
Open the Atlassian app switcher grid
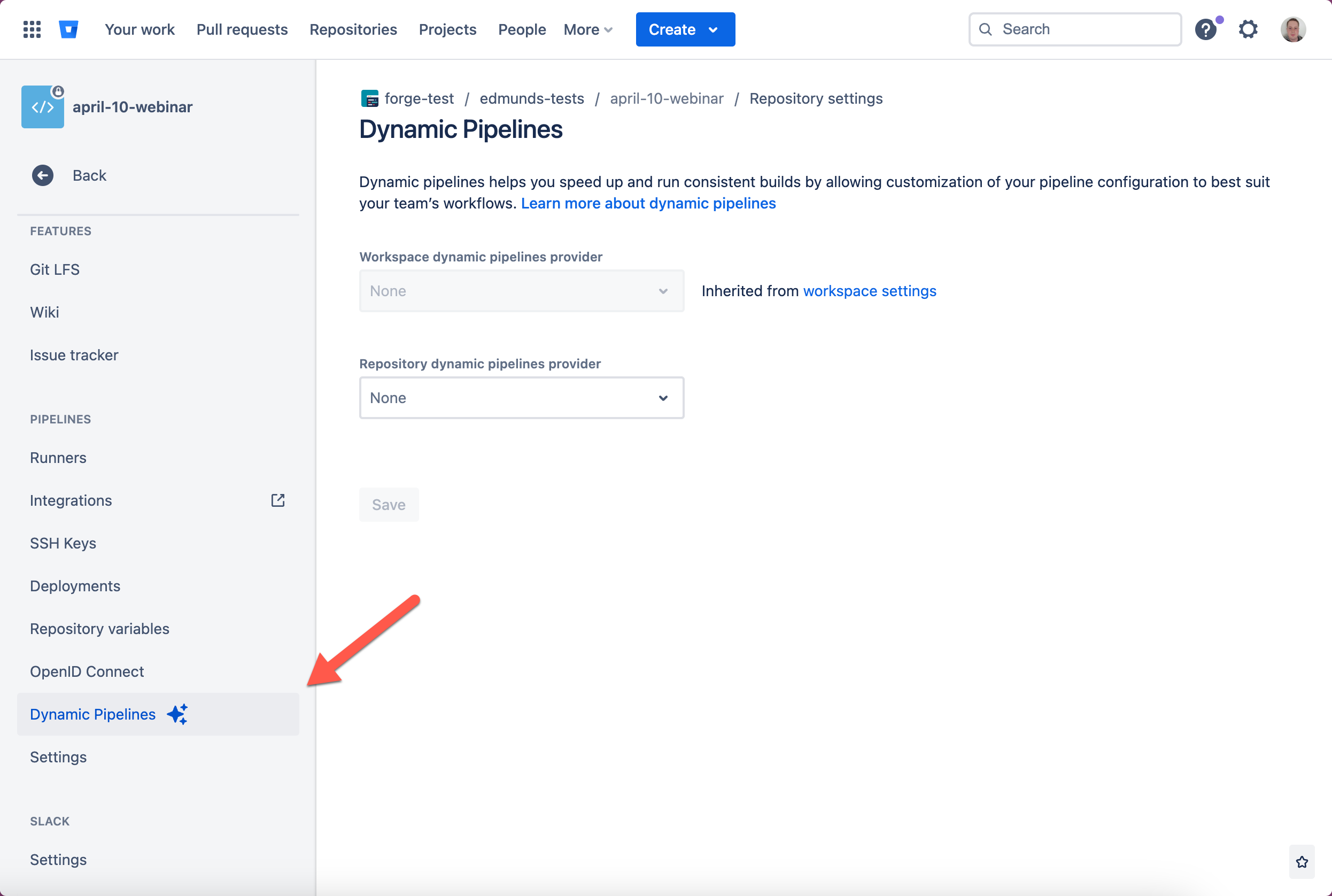32,29
